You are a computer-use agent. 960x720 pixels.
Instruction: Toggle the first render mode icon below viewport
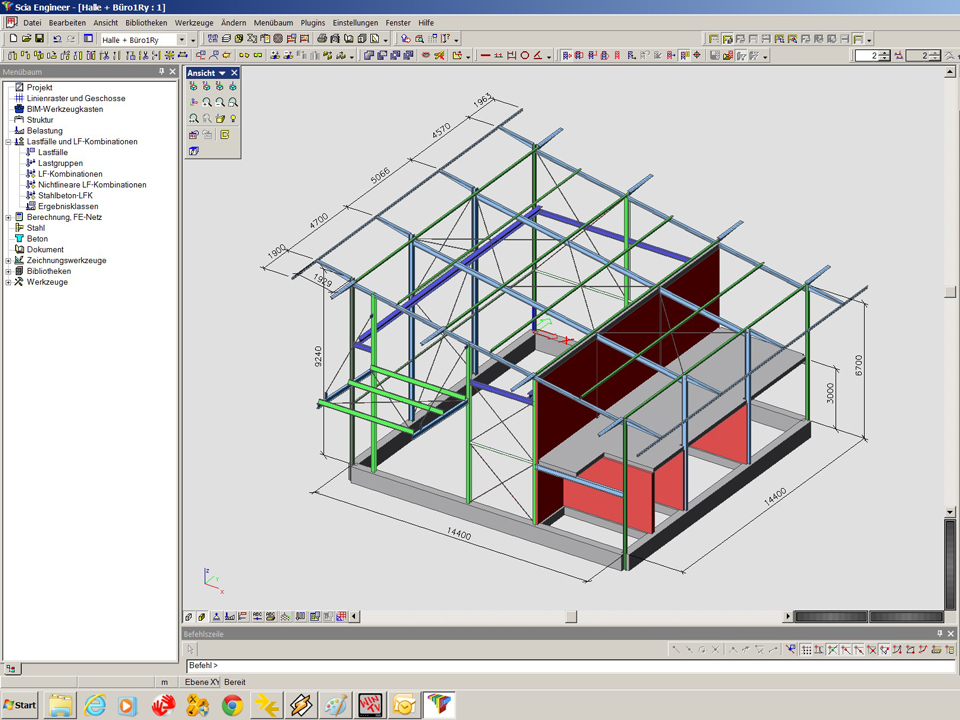(189, 617)
